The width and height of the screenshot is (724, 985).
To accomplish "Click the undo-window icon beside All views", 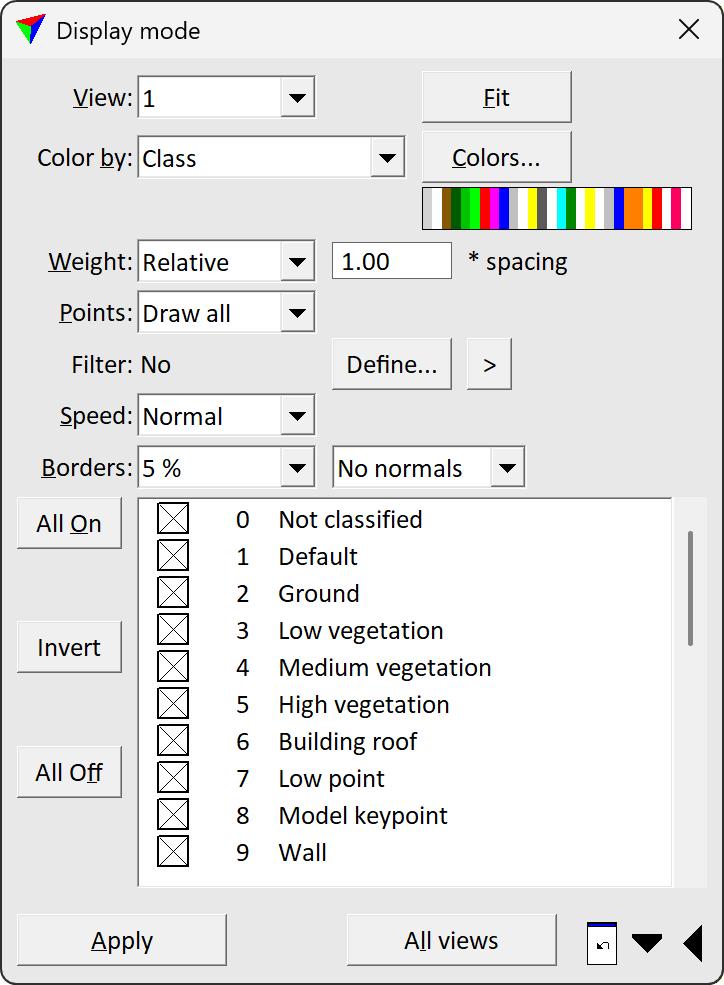I will 602,943.
